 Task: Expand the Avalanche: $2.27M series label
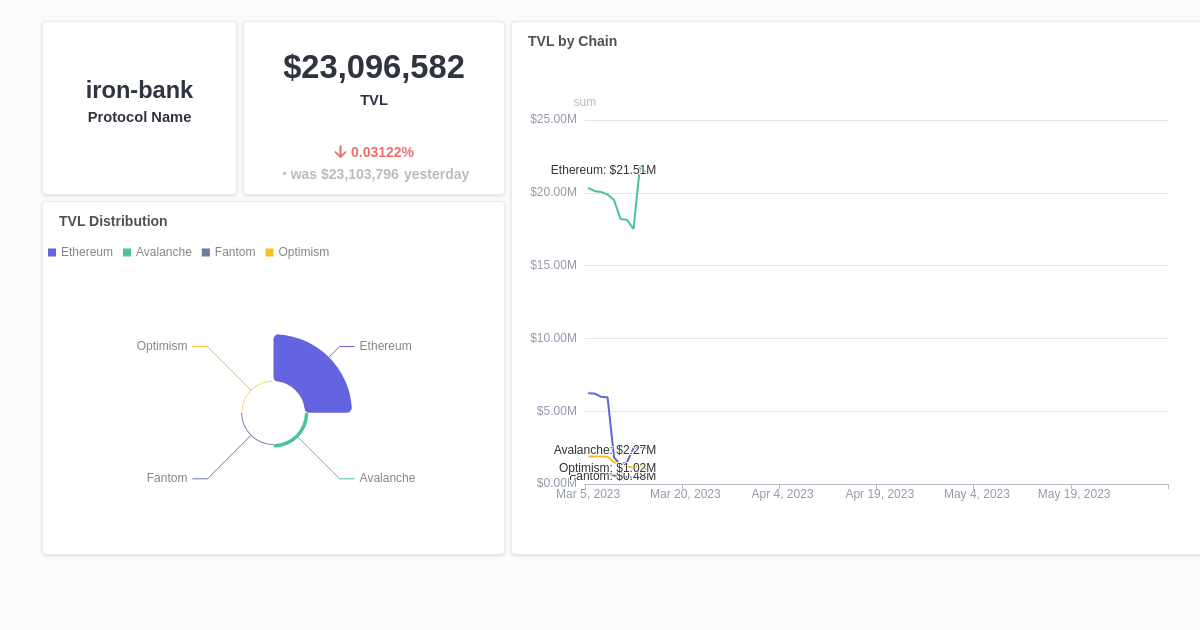click(x=603, y=450)
